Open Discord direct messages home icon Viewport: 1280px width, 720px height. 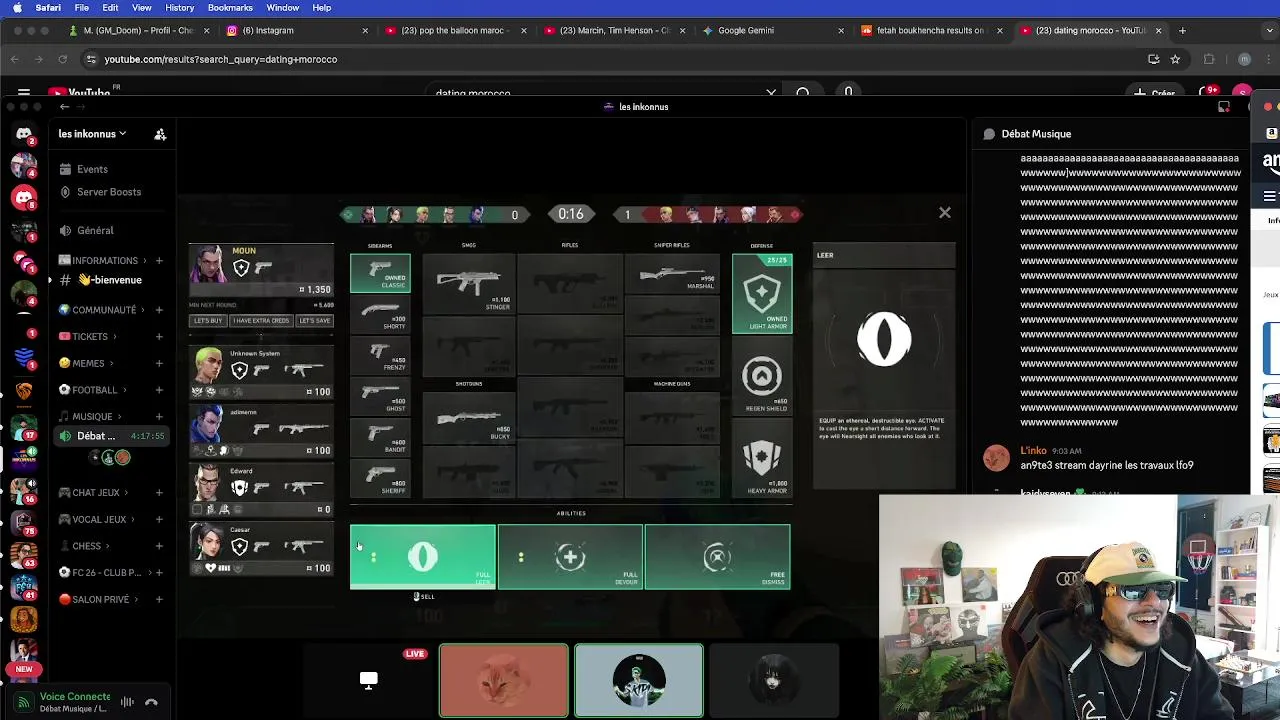pos(24,133)
